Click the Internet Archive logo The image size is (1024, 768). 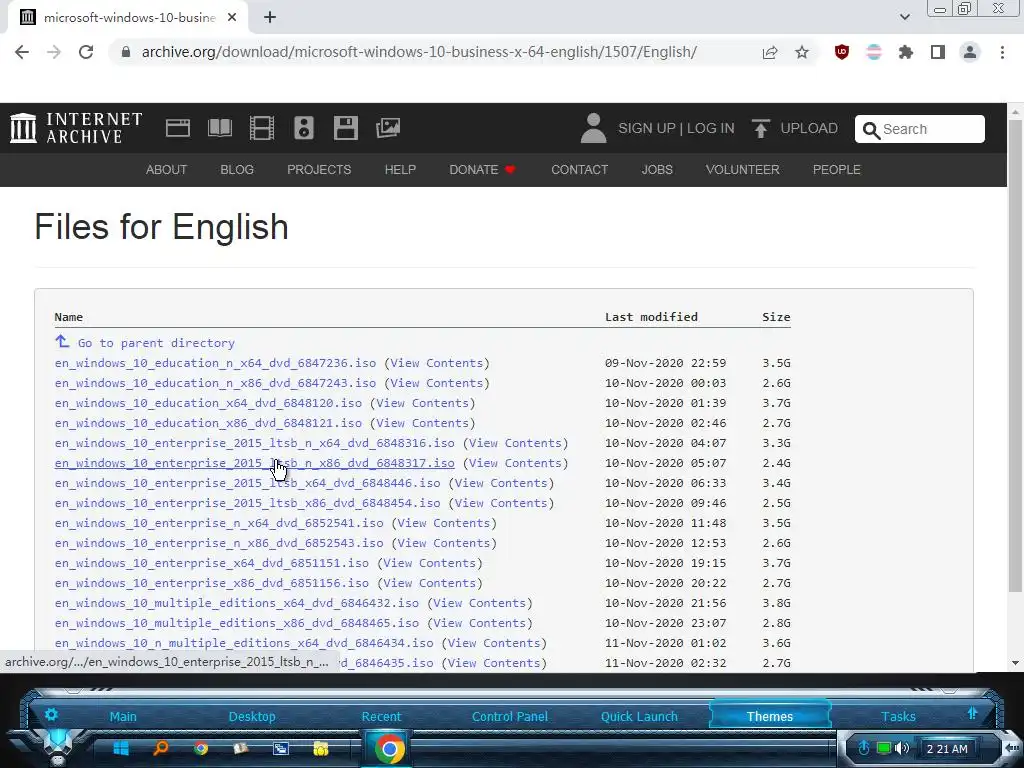[x=76, y=127]
